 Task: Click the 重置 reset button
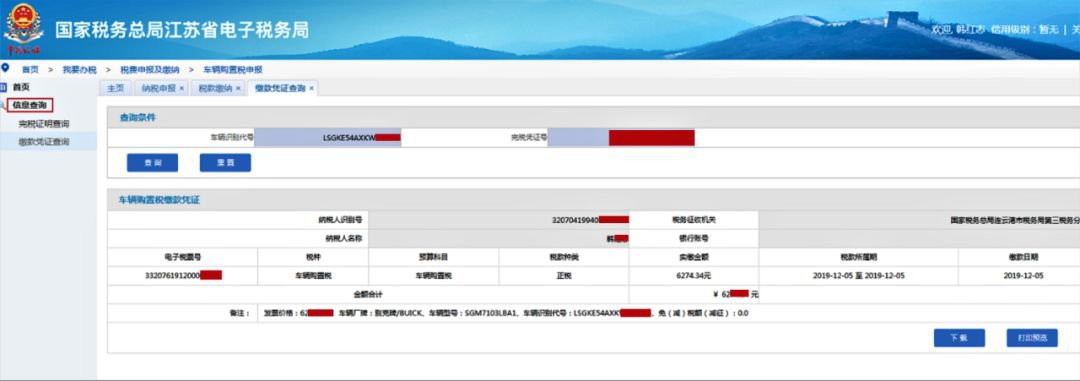coord(225,163)
